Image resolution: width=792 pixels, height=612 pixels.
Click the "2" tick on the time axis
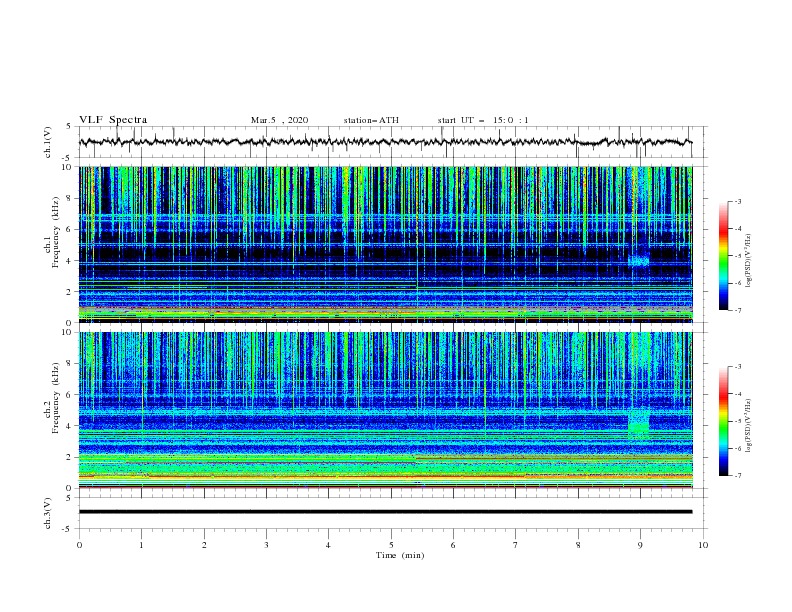tap(204, 545)
